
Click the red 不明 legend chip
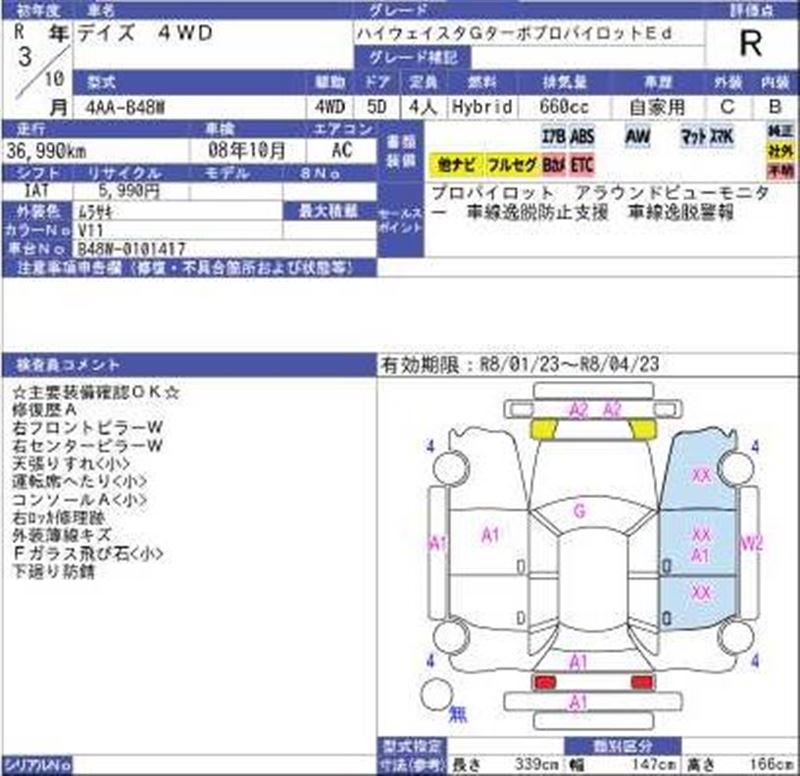click(781, 170)
